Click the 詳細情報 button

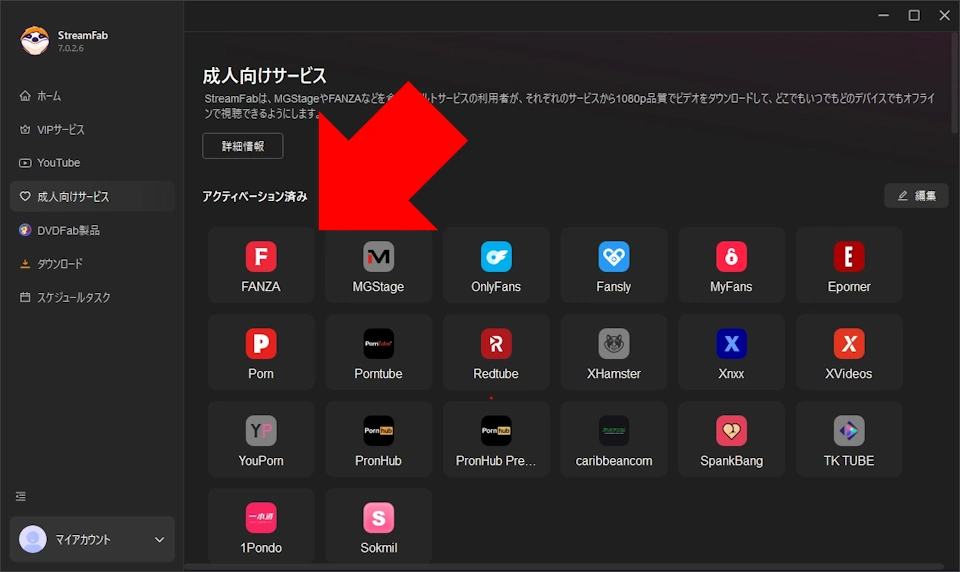[242, 146]
